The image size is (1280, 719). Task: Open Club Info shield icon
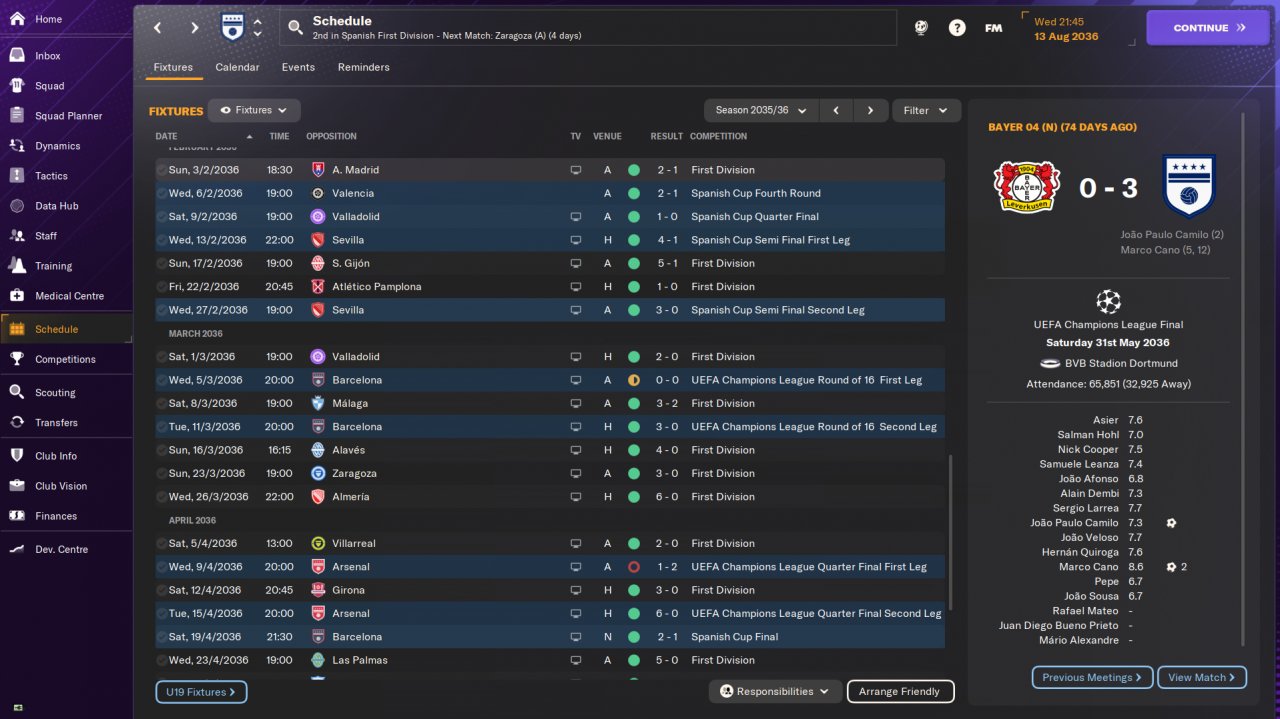17,456
